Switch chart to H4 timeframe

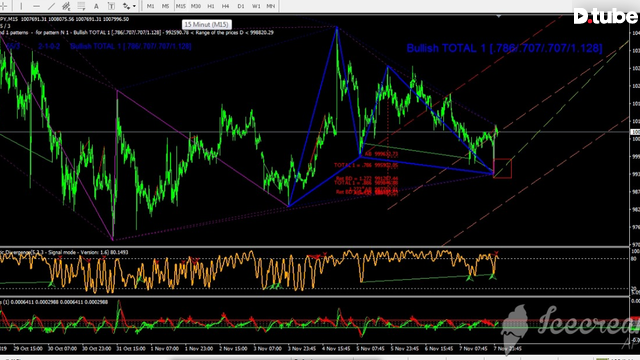point(225,6)
